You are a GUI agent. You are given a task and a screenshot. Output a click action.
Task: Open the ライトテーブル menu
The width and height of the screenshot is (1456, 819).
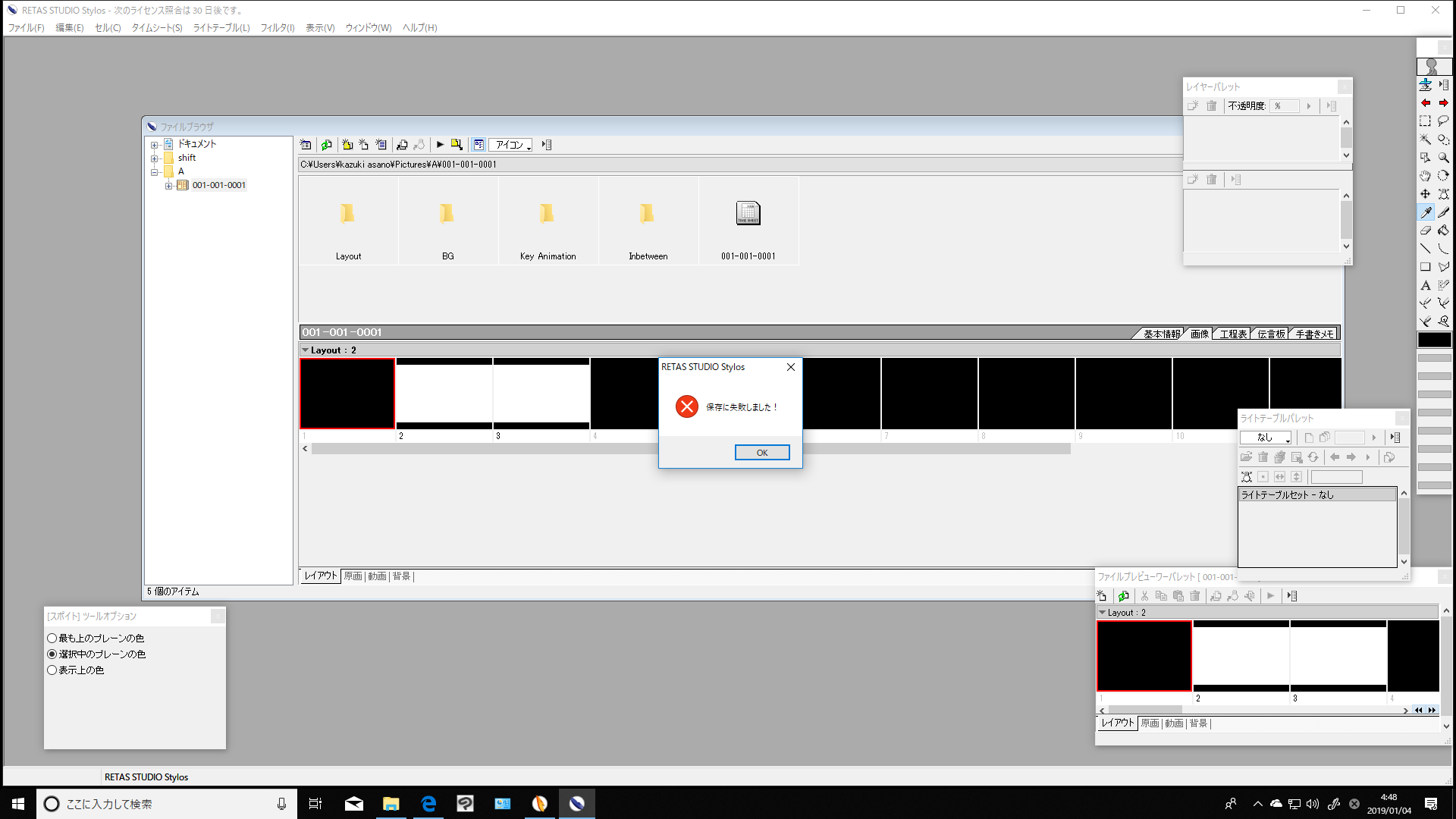click(221, 28)
